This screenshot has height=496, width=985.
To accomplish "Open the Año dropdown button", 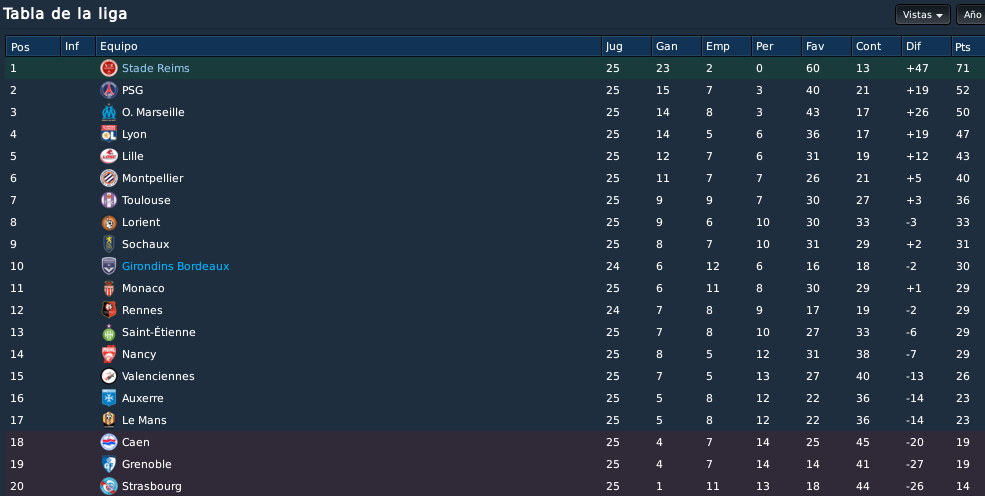I will click(x=971, y=14).
